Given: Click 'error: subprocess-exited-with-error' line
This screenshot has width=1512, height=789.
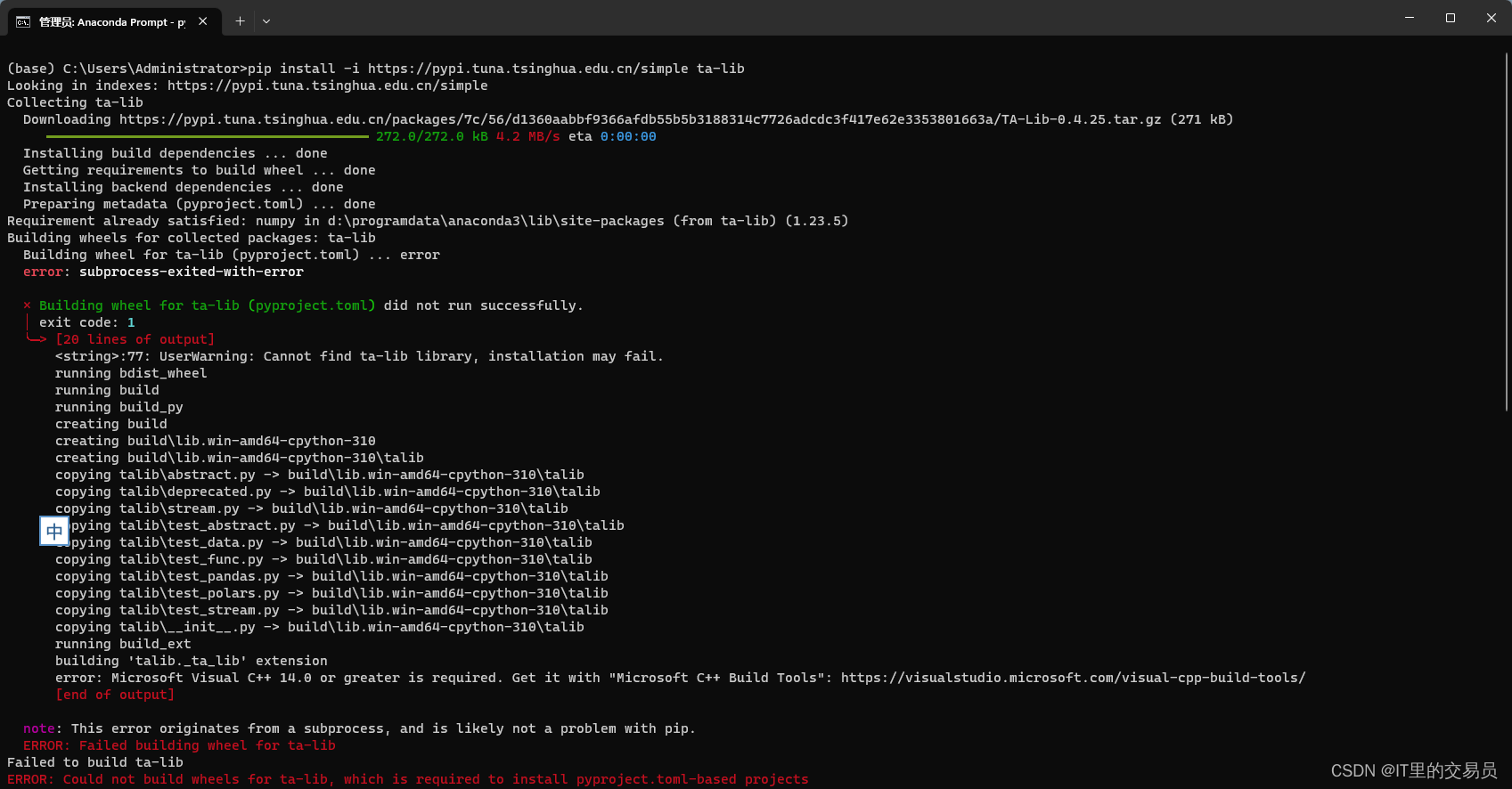Looking at the screenshot, I should tap(163, 272).
